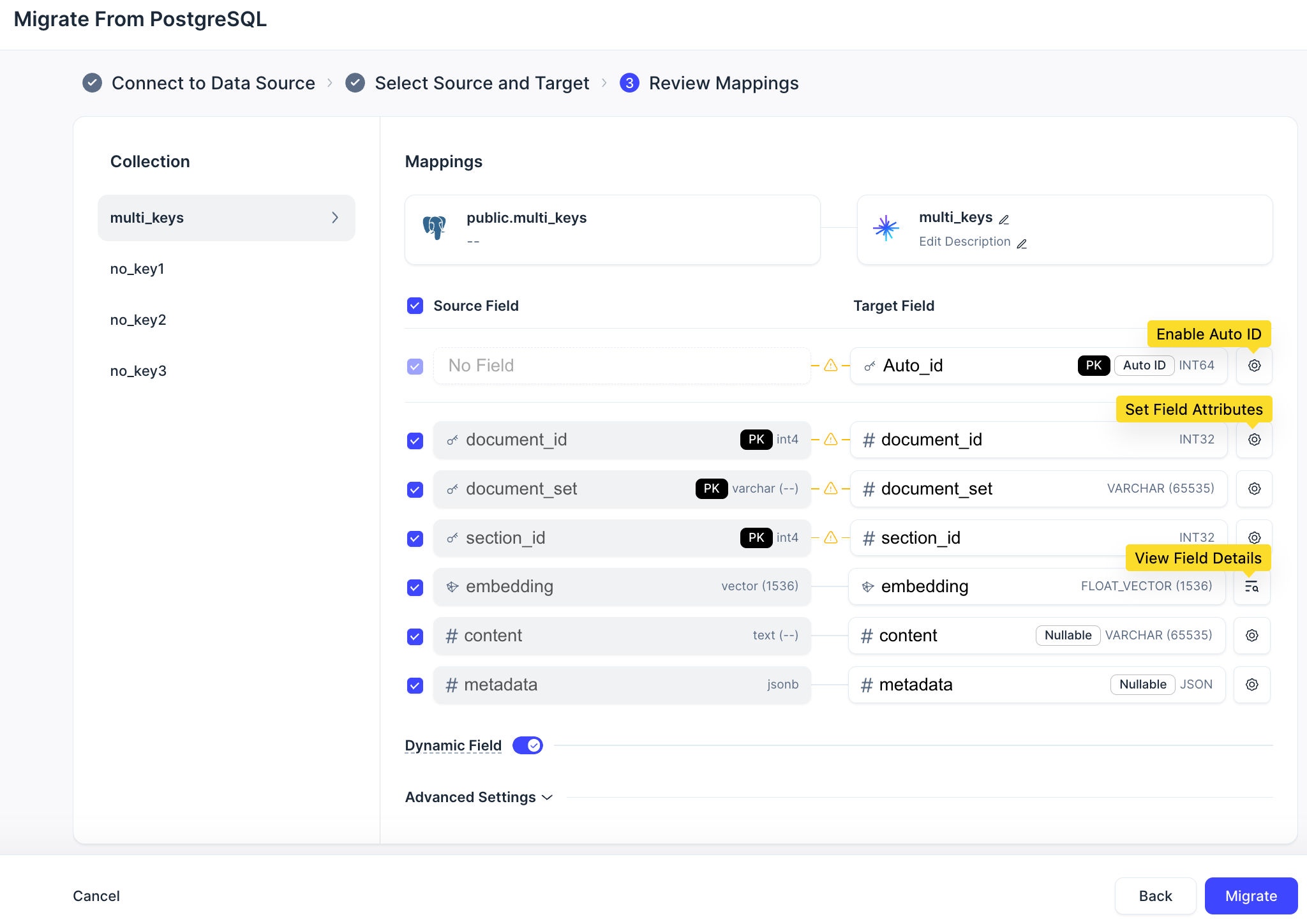The width and height of the screenshot is (1307, 924).
Task: Click jsonb type on source metadata
Action: (x=782, y=685)
